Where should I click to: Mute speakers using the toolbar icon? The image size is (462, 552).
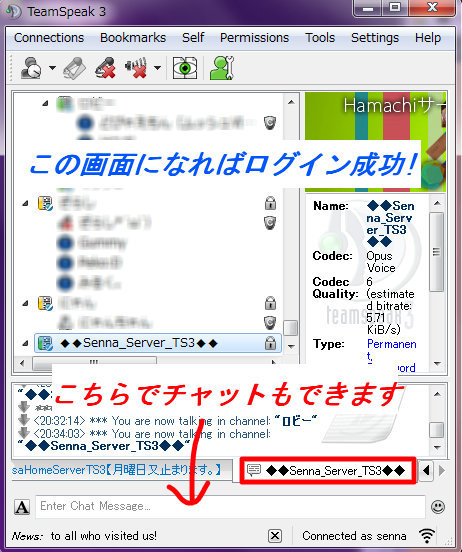click(x=136, y=68)
